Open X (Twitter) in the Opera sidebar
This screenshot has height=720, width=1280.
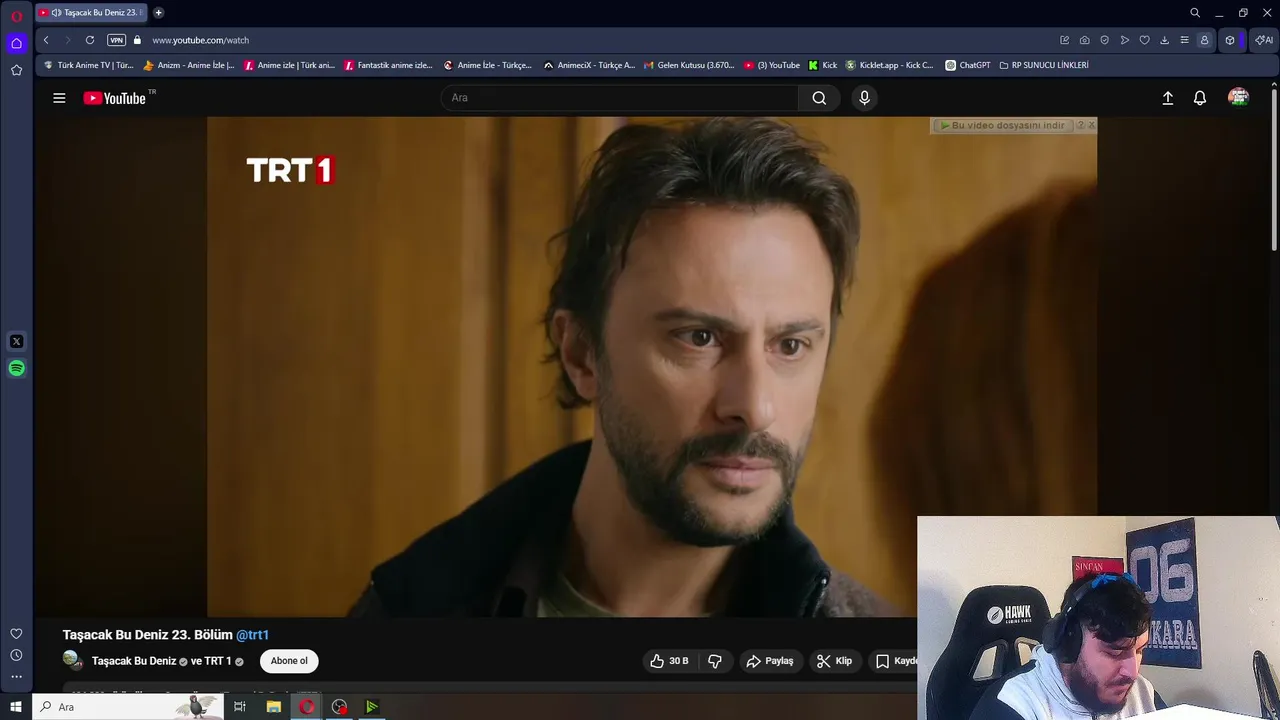click(x=16, y=342)
